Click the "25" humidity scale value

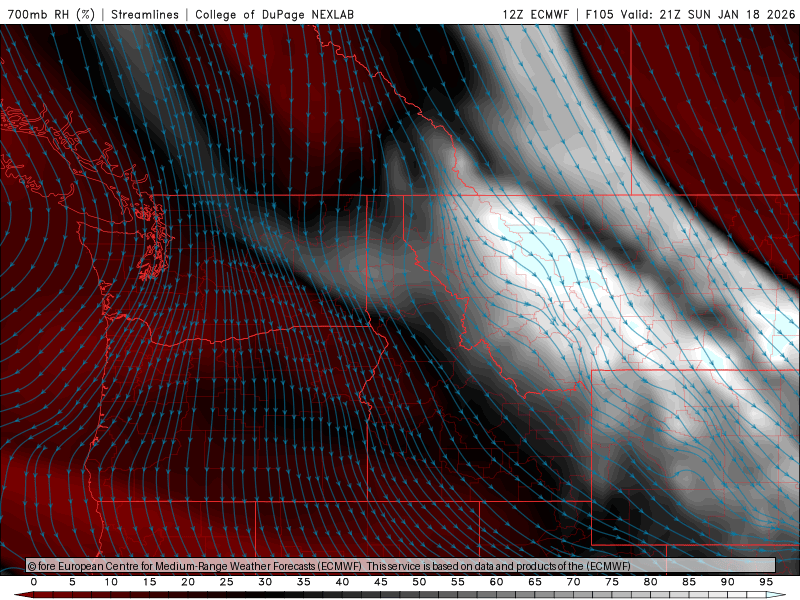[227, 582]
